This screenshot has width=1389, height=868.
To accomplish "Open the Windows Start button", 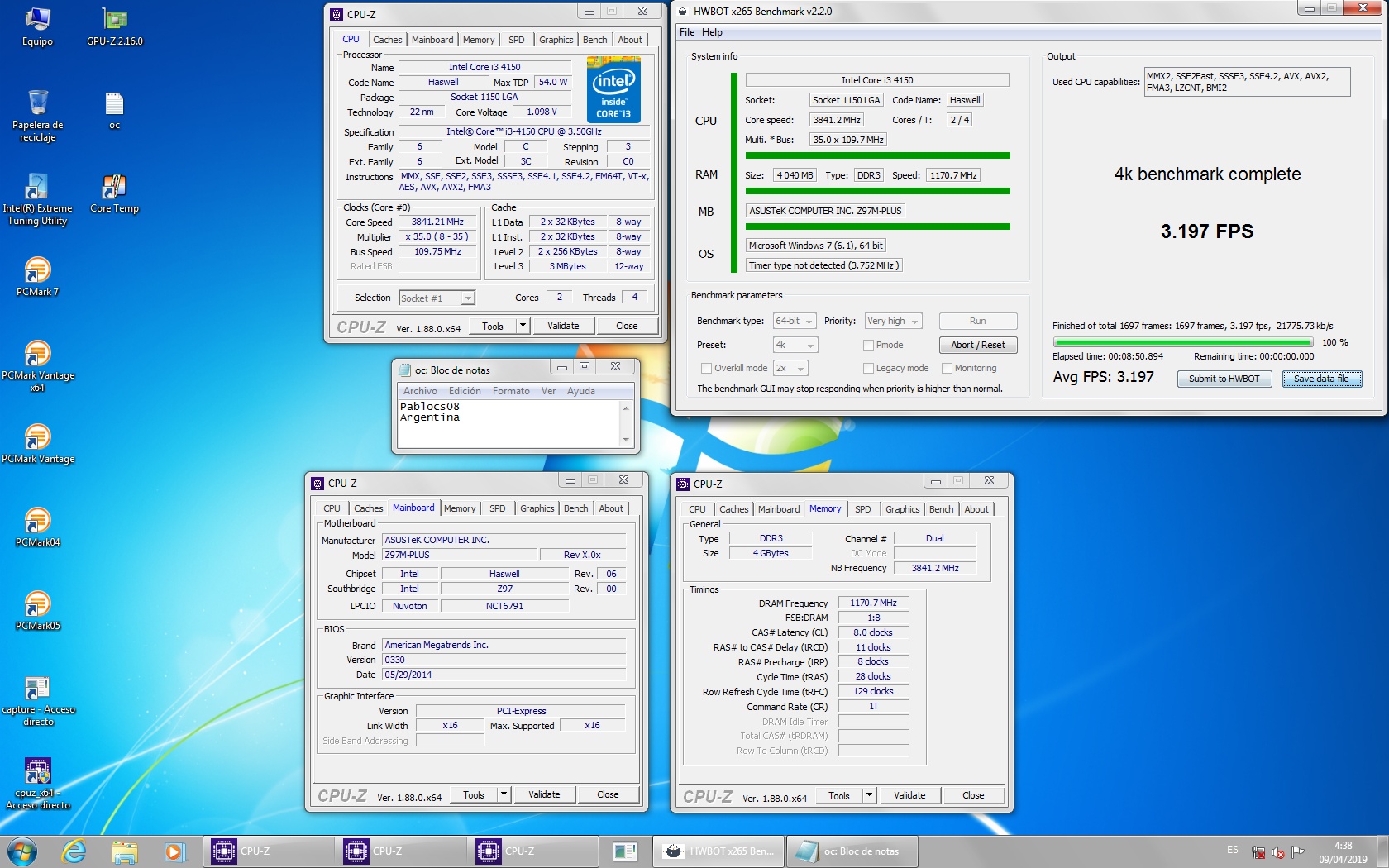I will [x=21, y=851].
